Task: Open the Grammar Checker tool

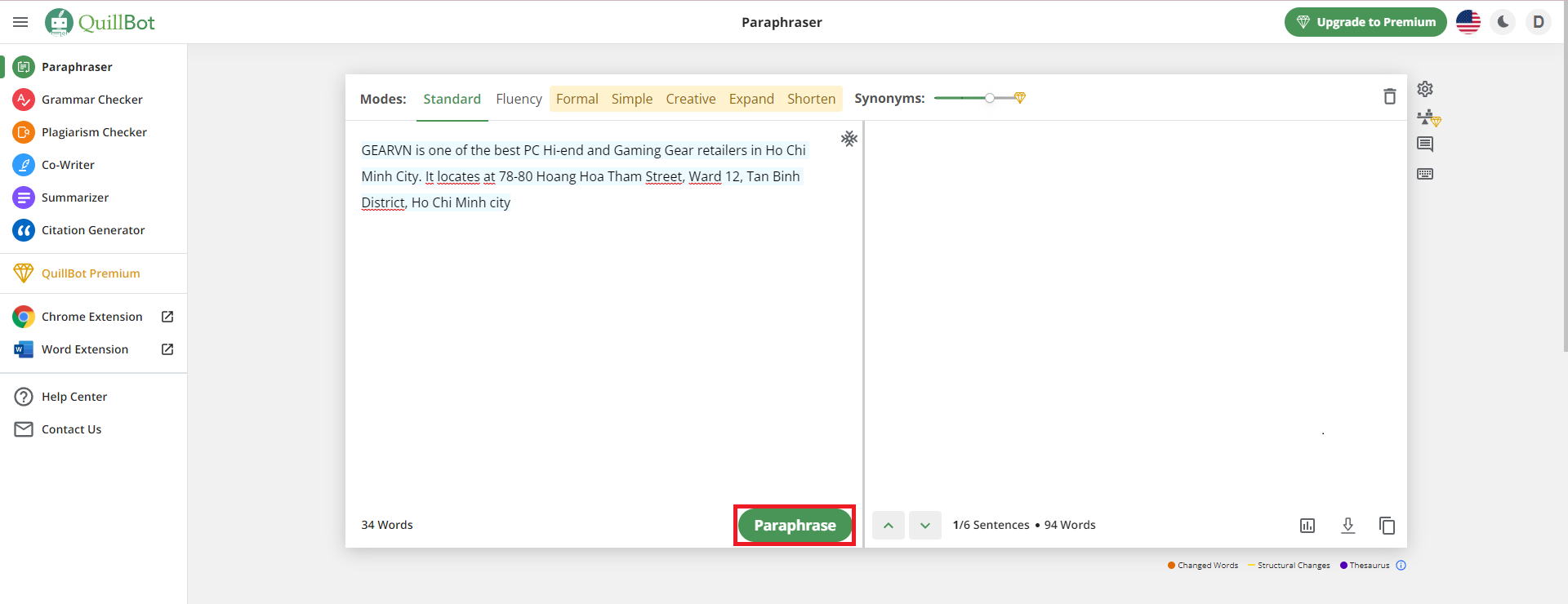Action: click(x=94, y=100)
